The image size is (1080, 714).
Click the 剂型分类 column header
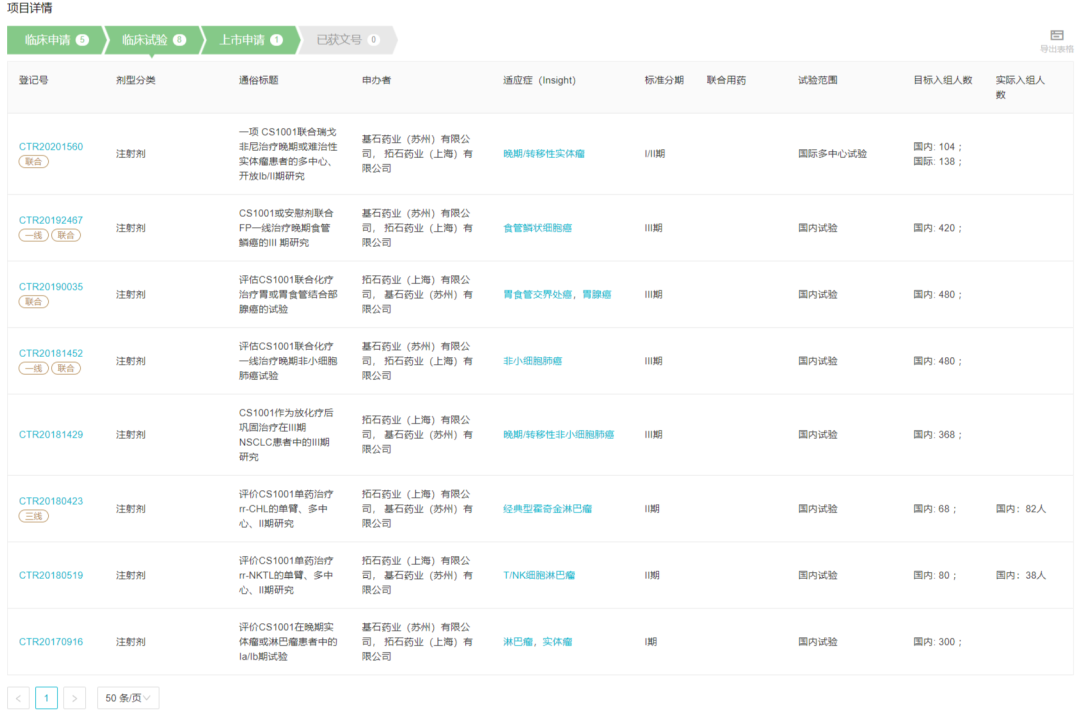pyautogui.click(x=136, y=80)
